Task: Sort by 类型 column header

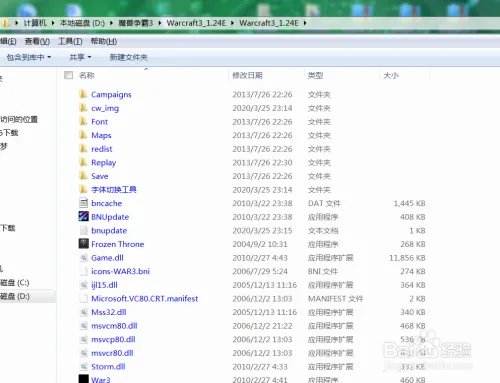Action: [315, 75]
